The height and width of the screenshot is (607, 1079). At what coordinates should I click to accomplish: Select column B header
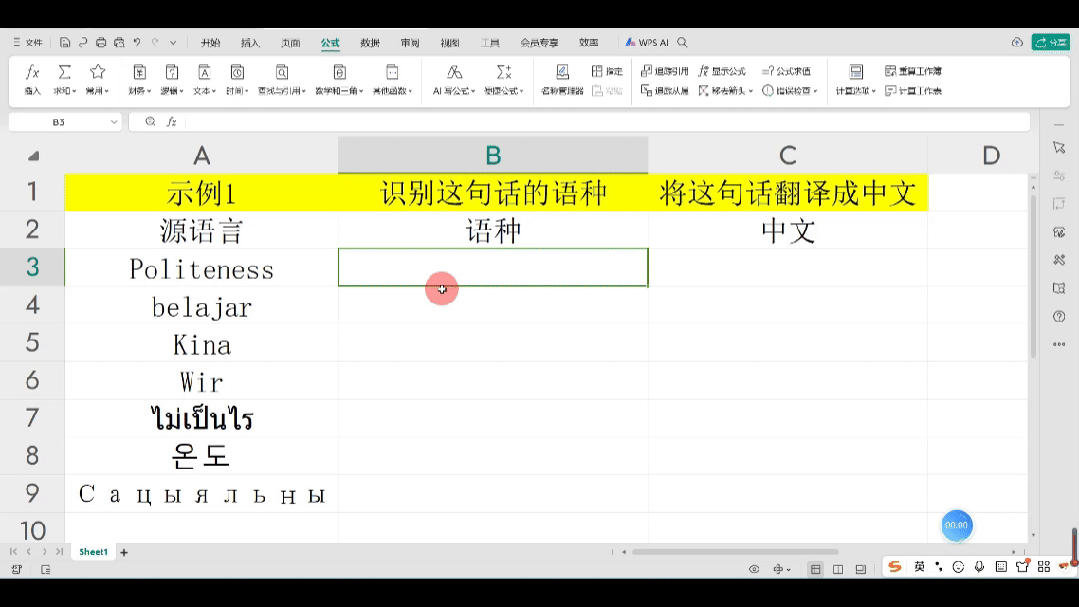click(x=493, y=156)
